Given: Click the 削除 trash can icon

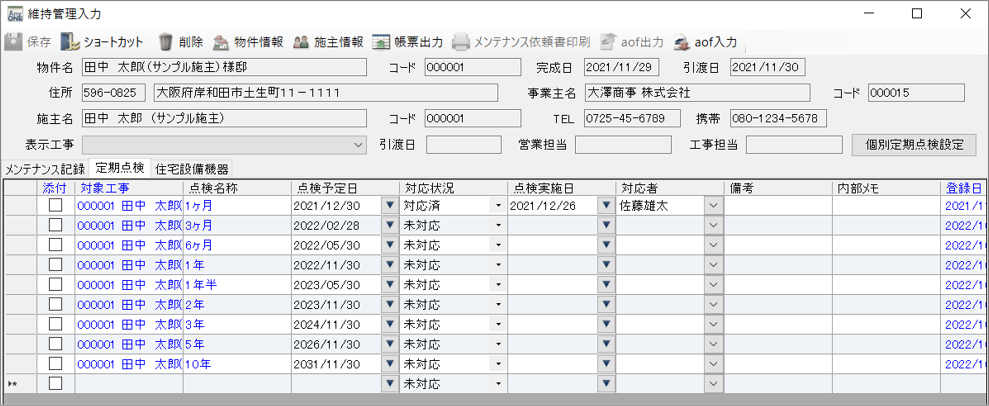Looking at the screenshot, I should click(x=165, y=42).
